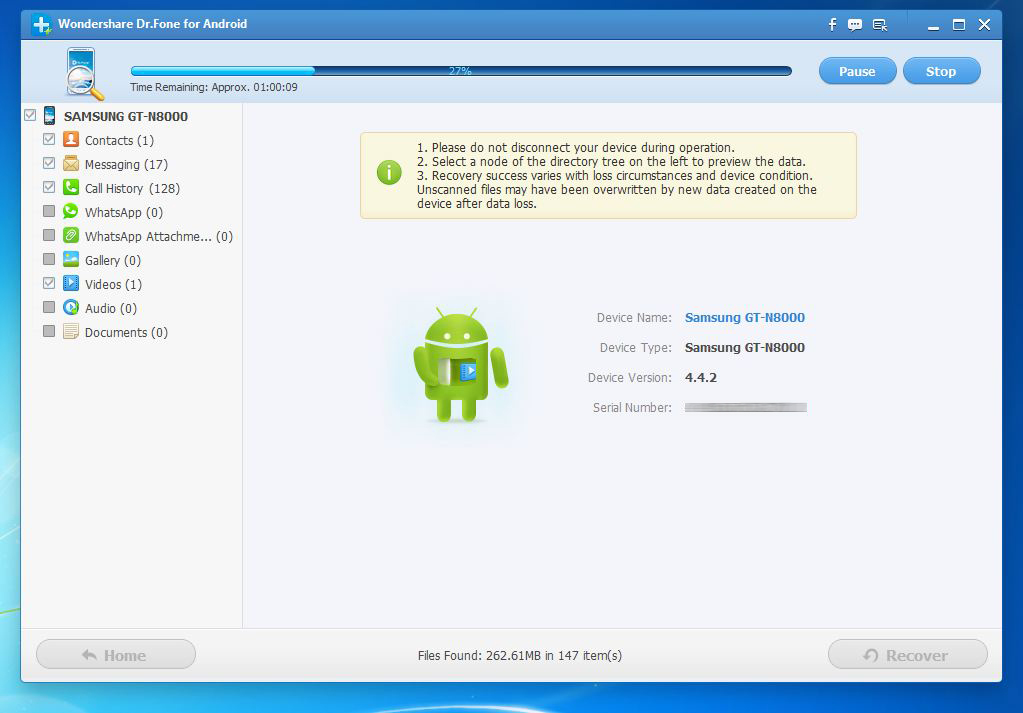Click the Audio icon
Viewport: 1023px width, 713px height.
(x=70, y=307)
